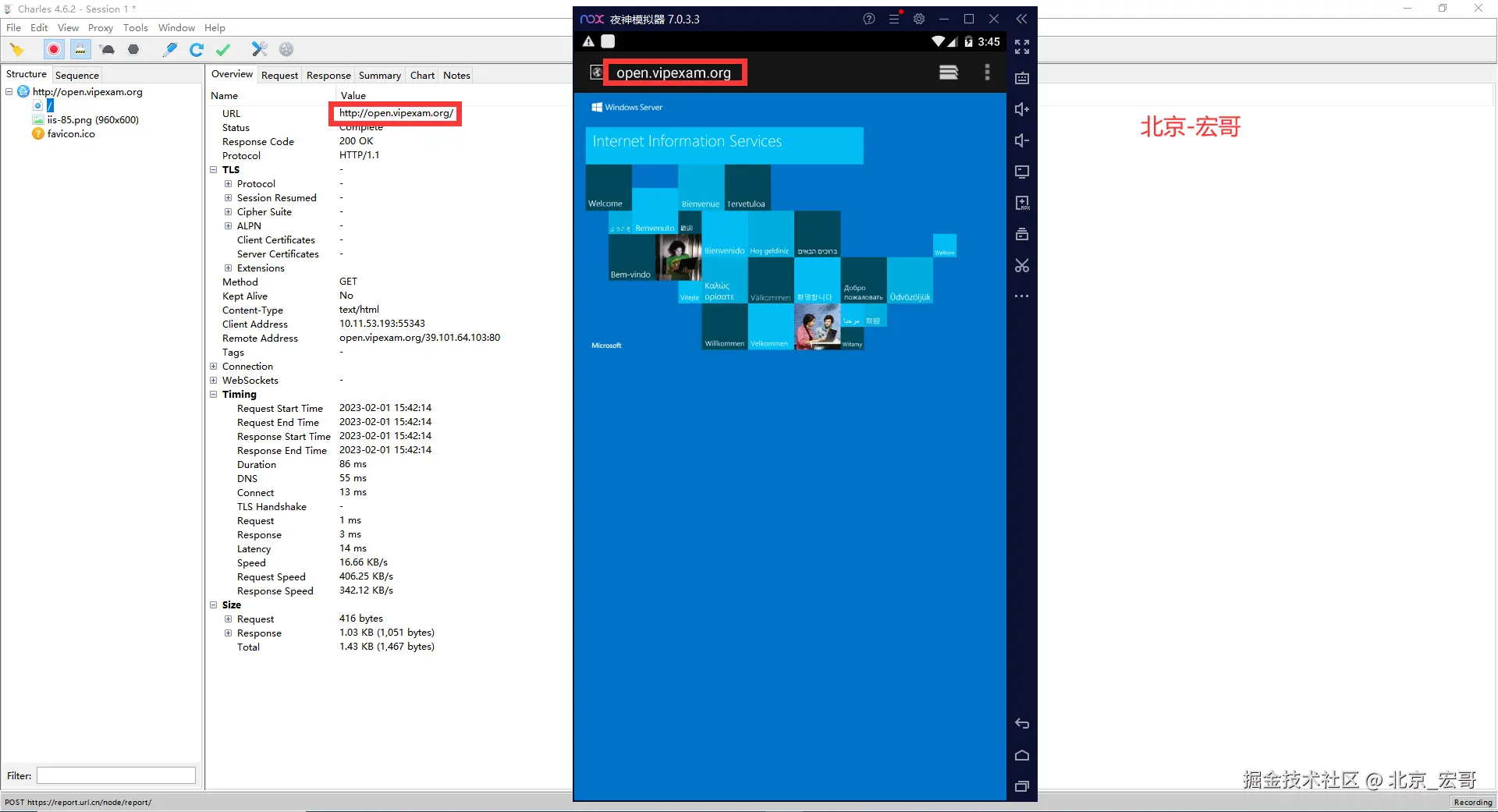Open the Help menu

tap(215, 28)
